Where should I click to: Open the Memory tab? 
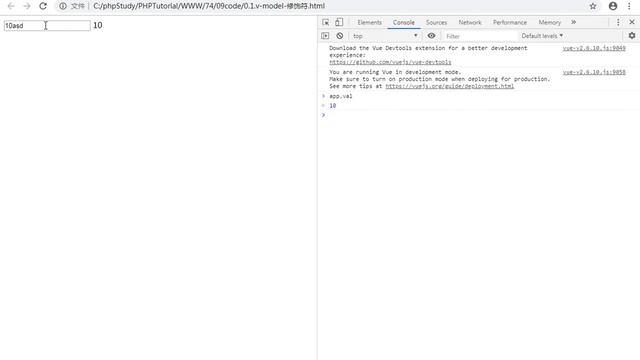coord(549,22)
